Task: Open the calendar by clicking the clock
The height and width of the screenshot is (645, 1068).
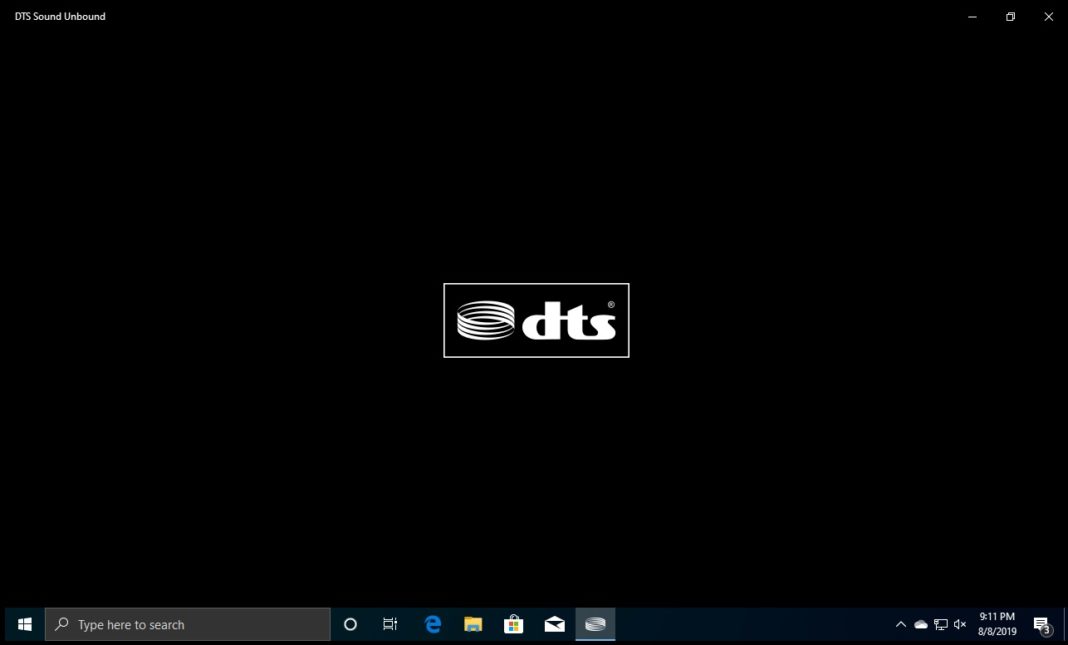Action: [996, 623]
